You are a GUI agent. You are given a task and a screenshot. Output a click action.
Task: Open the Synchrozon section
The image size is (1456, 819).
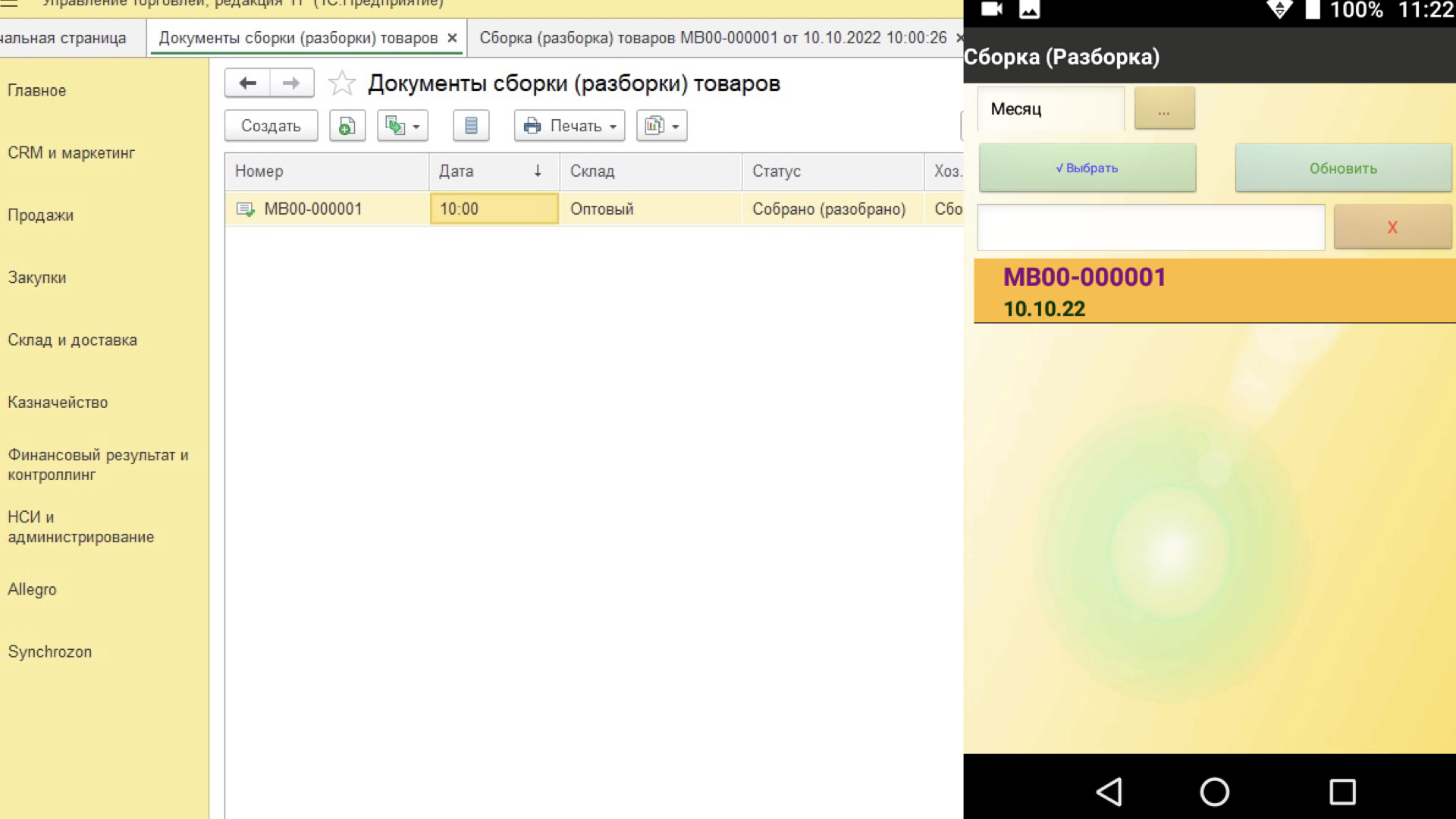coord(50,651)
